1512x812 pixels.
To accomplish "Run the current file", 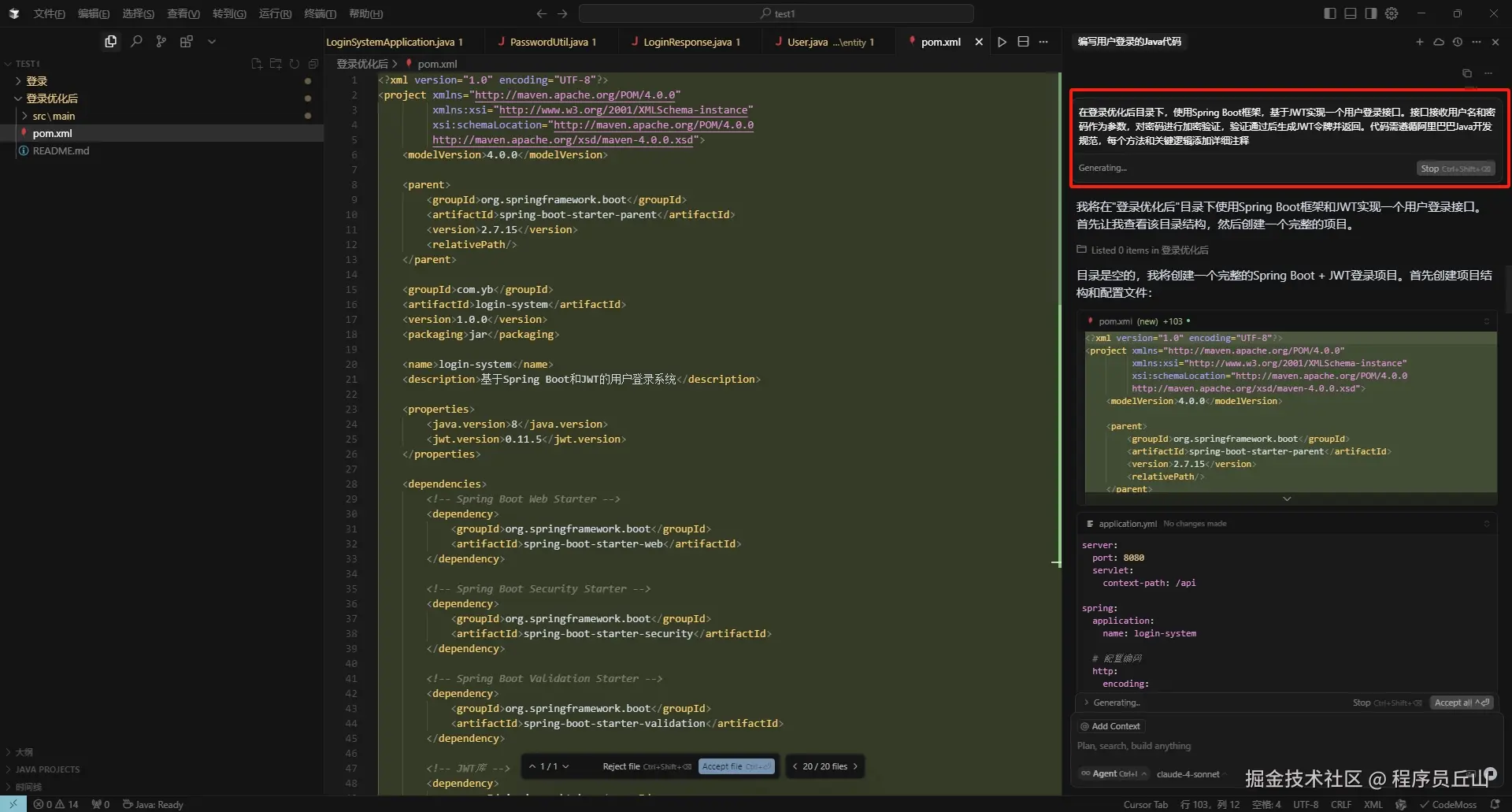I will tap(1002, 42).
